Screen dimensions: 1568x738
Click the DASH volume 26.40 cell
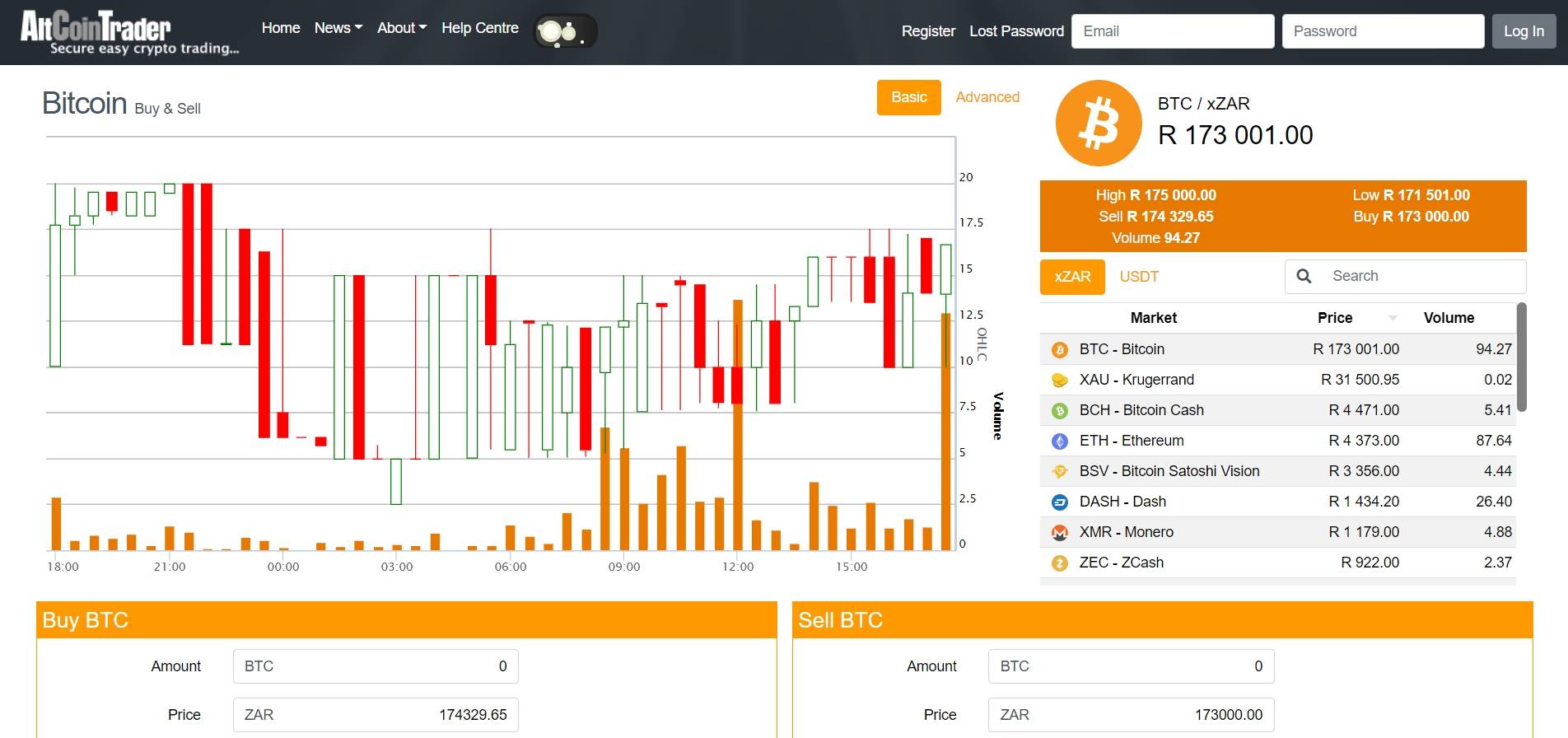point(1494,502)
